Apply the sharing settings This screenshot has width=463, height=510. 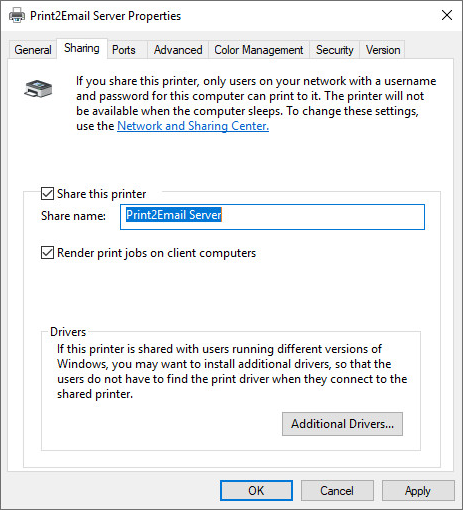(418, 491)
